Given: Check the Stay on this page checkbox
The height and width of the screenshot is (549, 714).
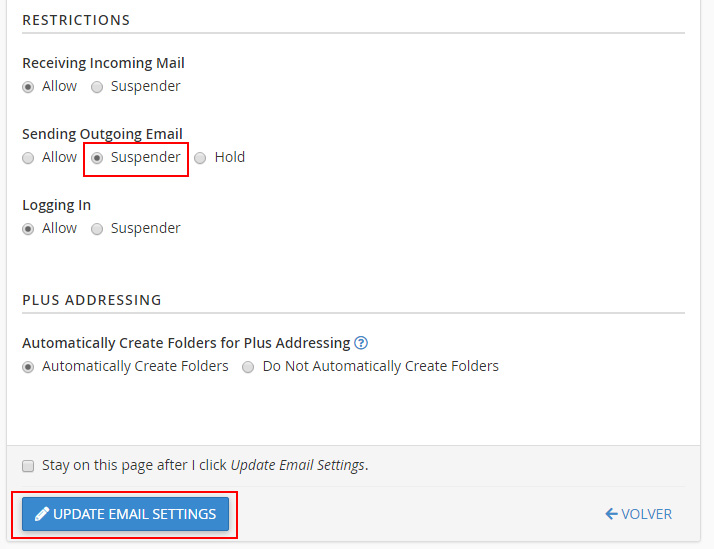Looking at the screenshot, I should [28, 466].
